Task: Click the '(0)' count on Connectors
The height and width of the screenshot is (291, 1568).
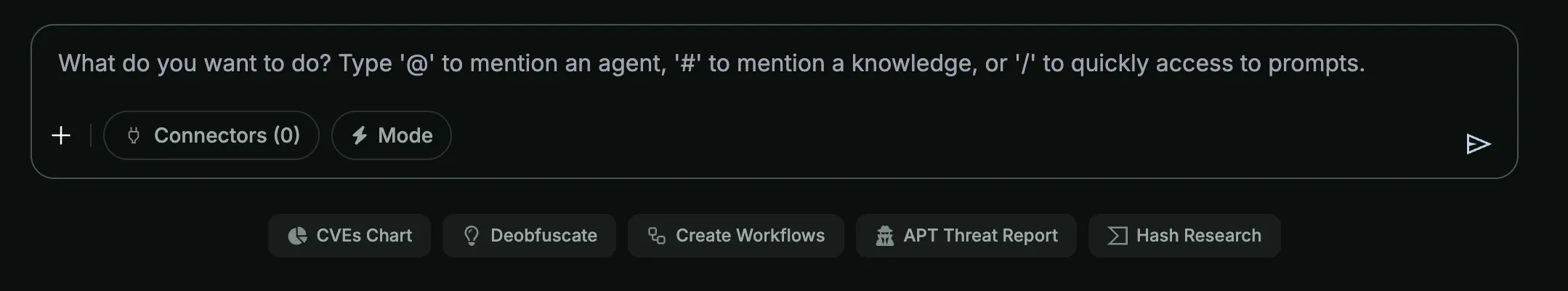Action: point(286,135)
